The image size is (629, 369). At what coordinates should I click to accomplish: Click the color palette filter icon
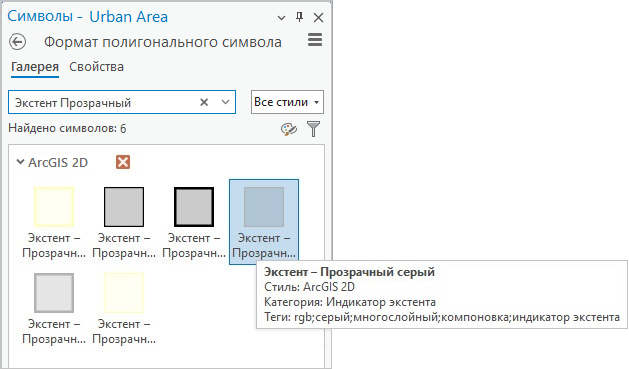click(x=288, y=129)
